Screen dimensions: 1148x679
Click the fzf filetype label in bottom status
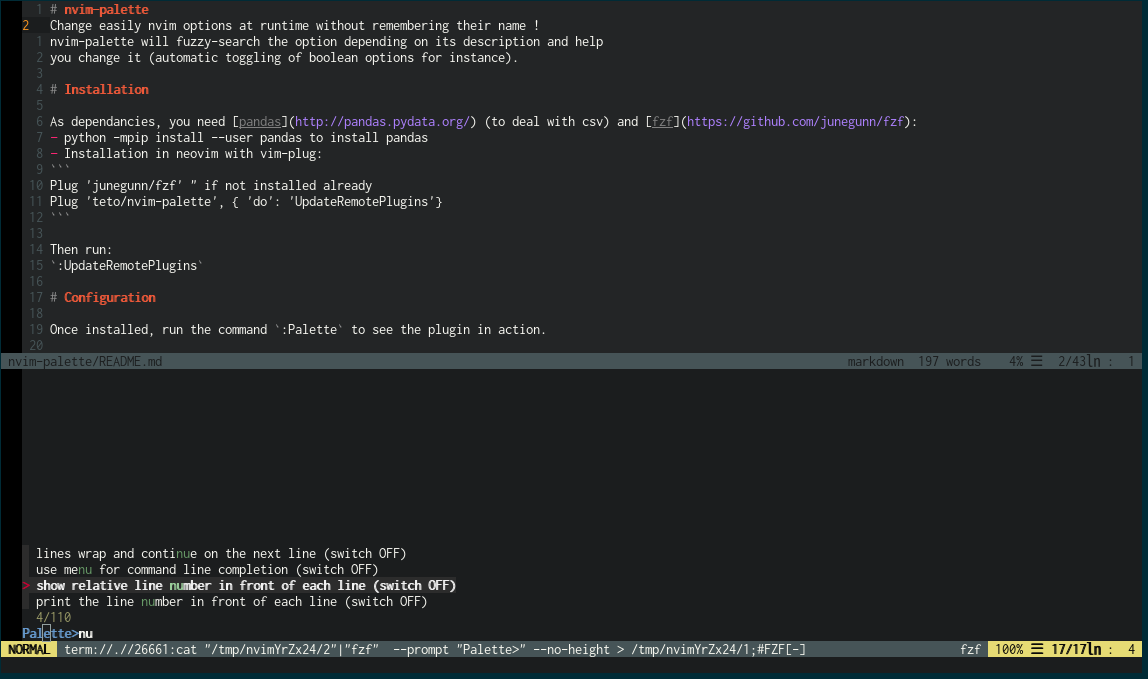[x=971, y=650]
